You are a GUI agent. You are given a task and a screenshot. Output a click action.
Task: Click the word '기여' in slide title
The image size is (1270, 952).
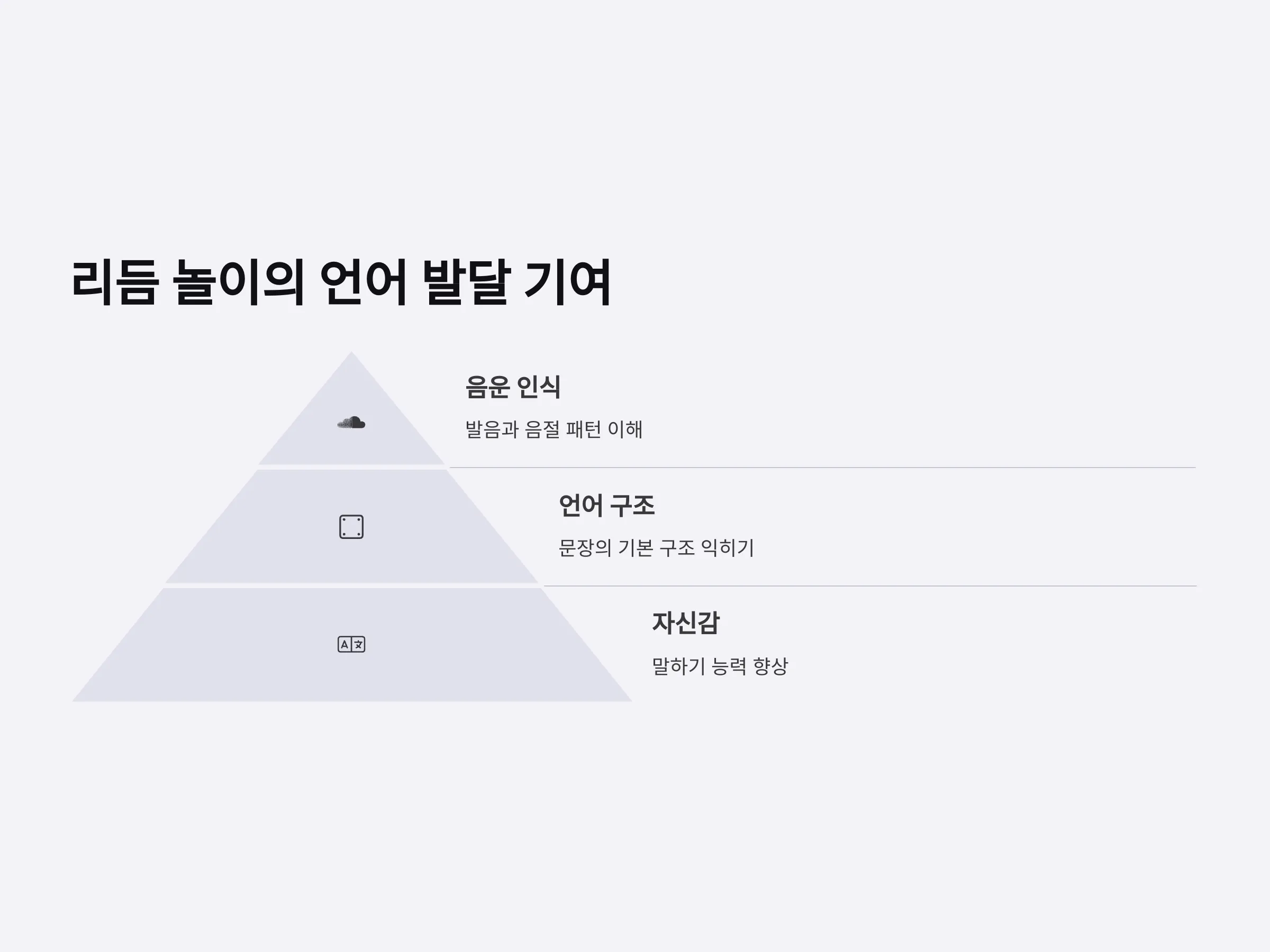point(568,282)
